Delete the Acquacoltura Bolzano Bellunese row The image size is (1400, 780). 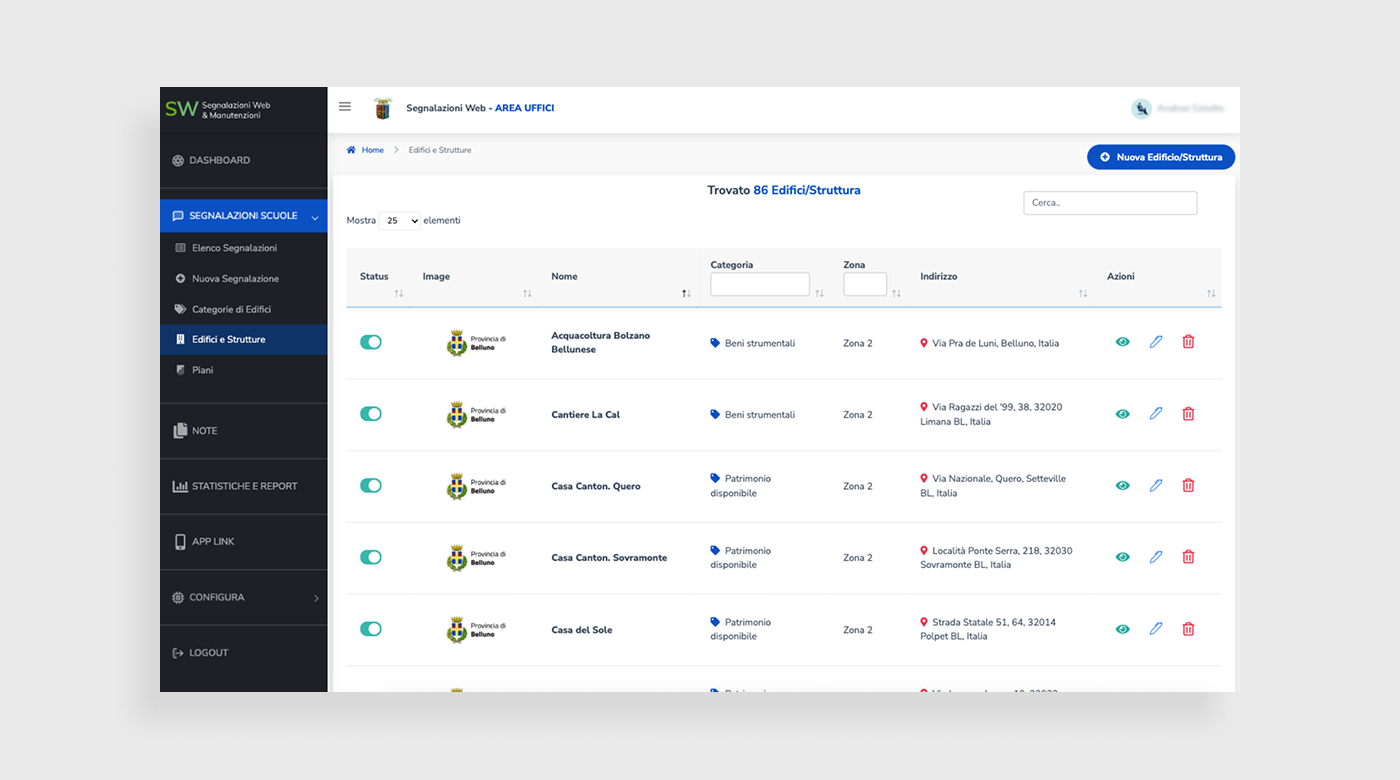click(1188, 342)
